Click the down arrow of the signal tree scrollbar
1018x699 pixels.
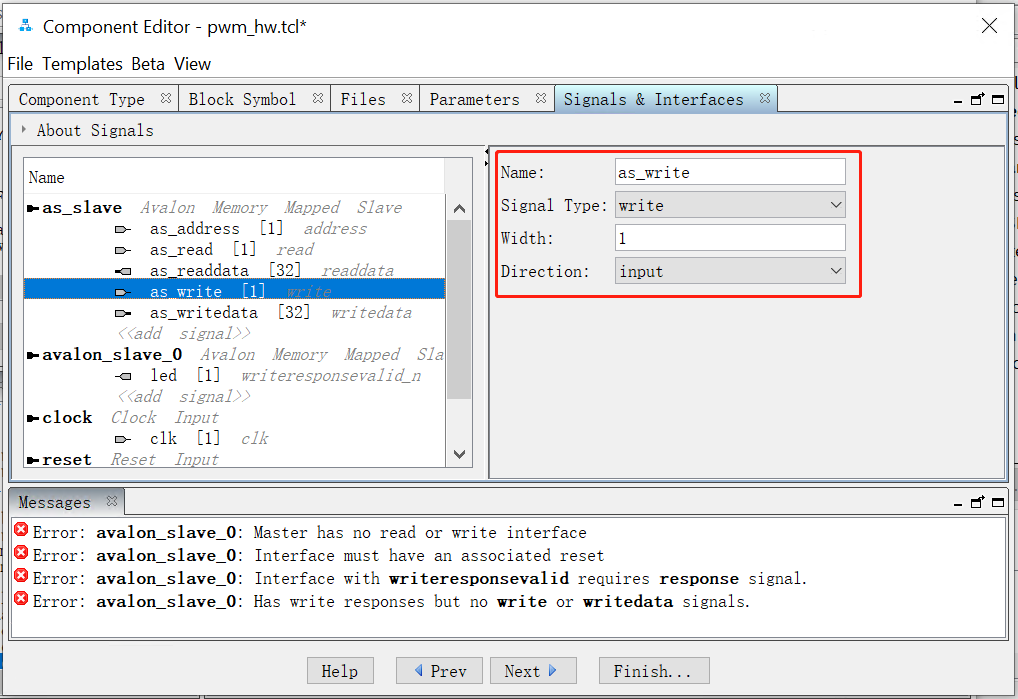coord(459,453)
